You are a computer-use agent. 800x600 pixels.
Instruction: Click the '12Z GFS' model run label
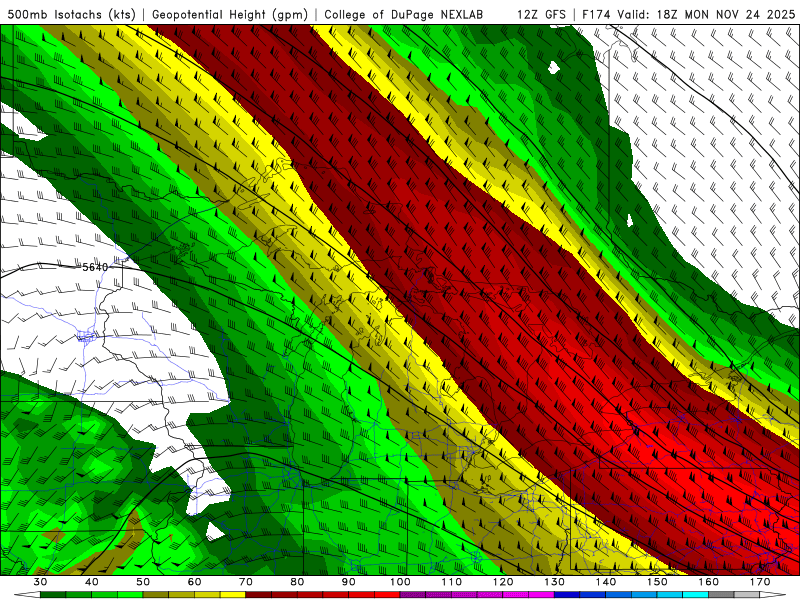541,14
